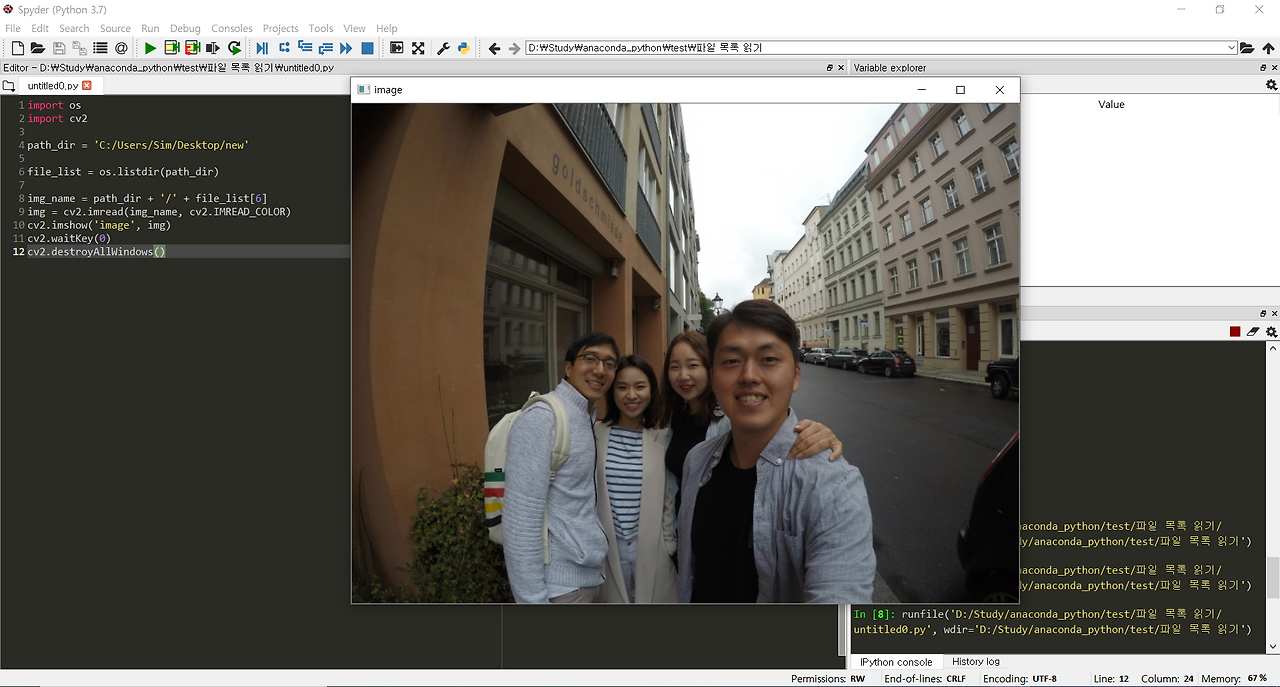Open the IPython console gear options menu
Screen dimensions: 1280x687
pos(1271,332)
